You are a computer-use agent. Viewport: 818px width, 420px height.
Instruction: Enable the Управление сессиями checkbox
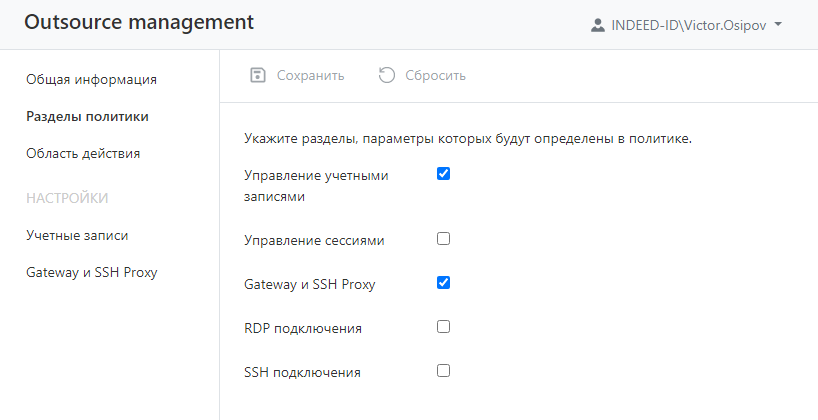click(x=444, y=239)
